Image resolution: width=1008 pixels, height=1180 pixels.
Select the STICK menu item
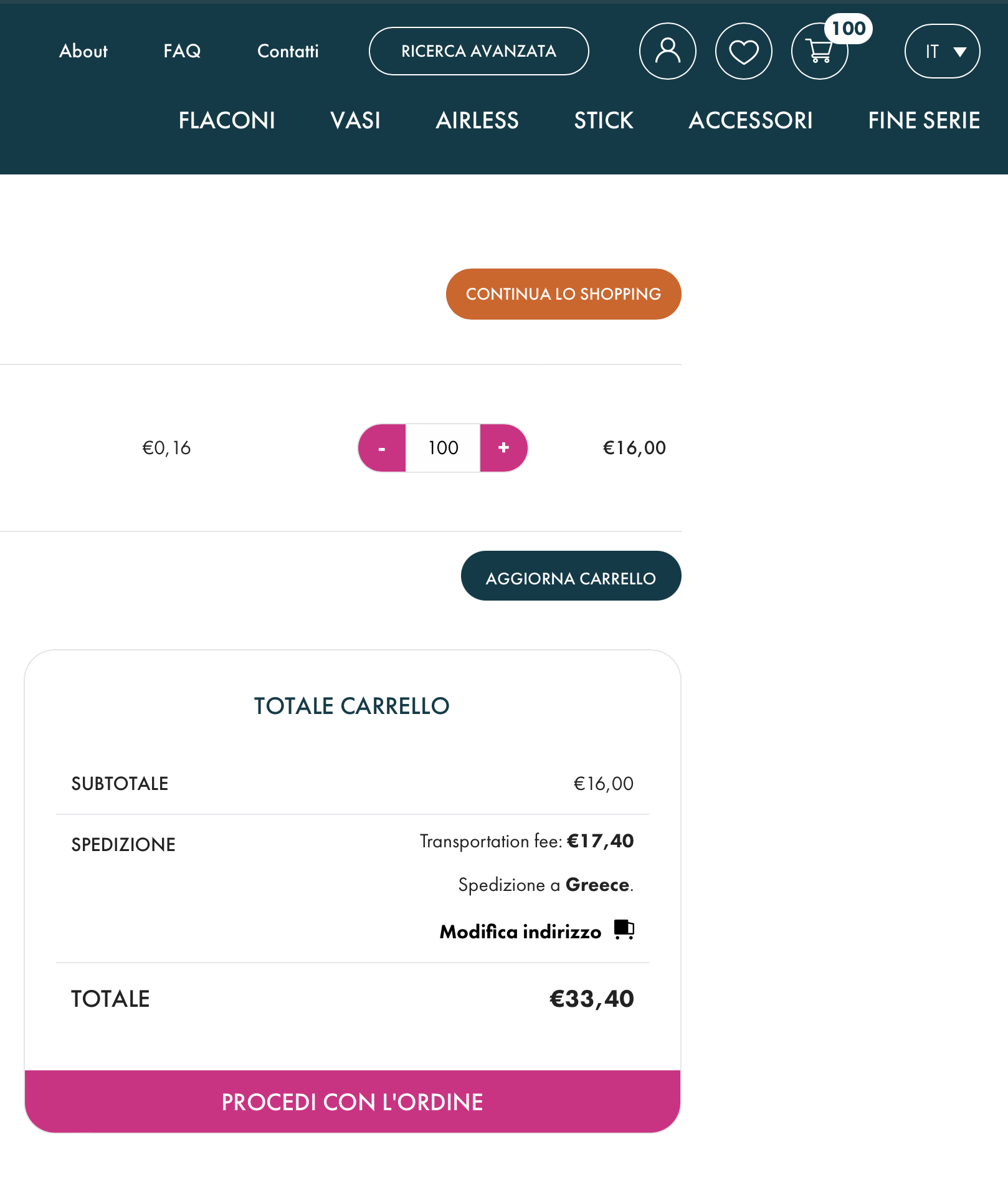(604, 120)
